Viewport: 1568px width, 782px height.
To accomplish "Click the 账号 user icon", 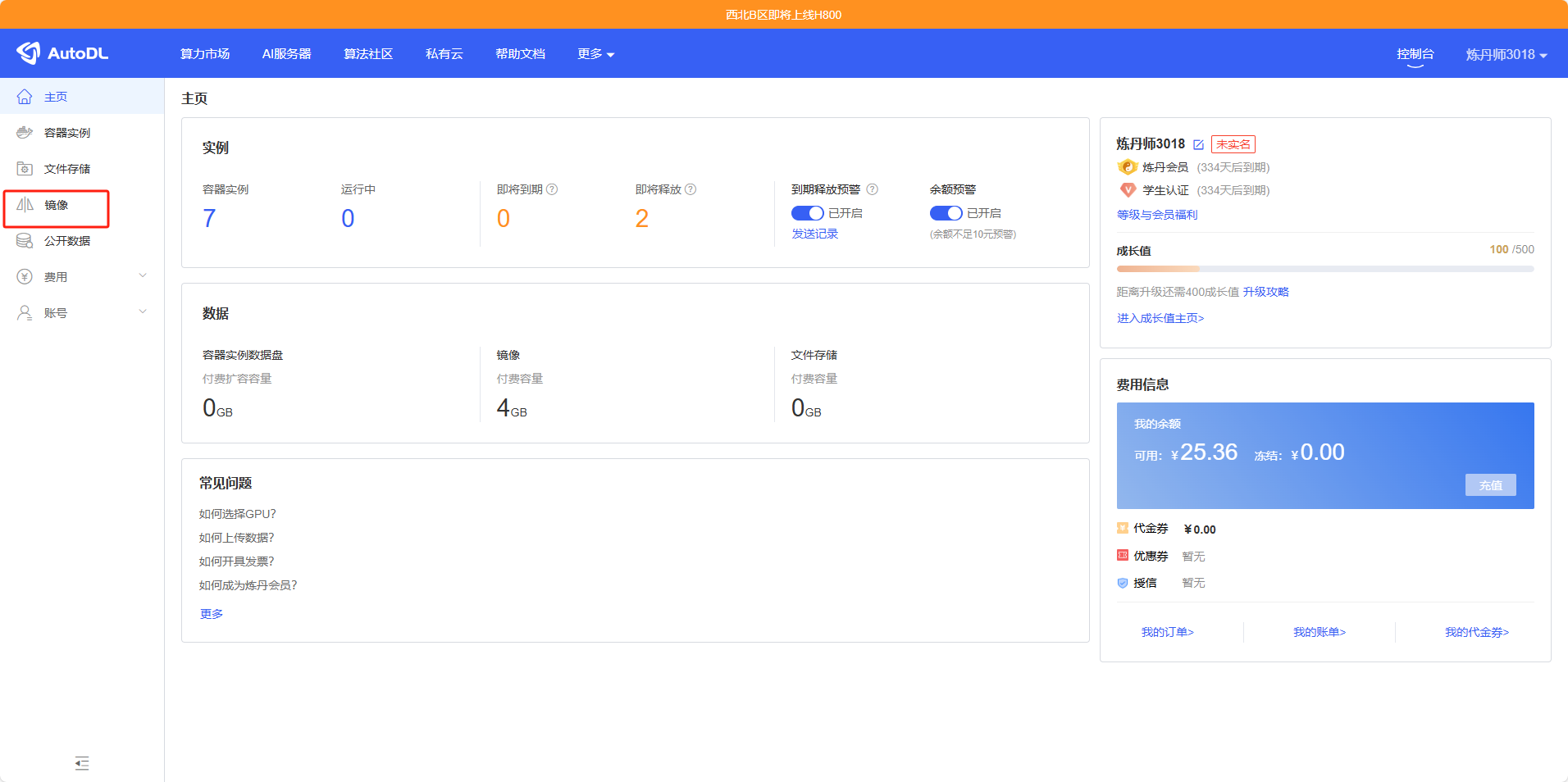I will click(25, 313).
